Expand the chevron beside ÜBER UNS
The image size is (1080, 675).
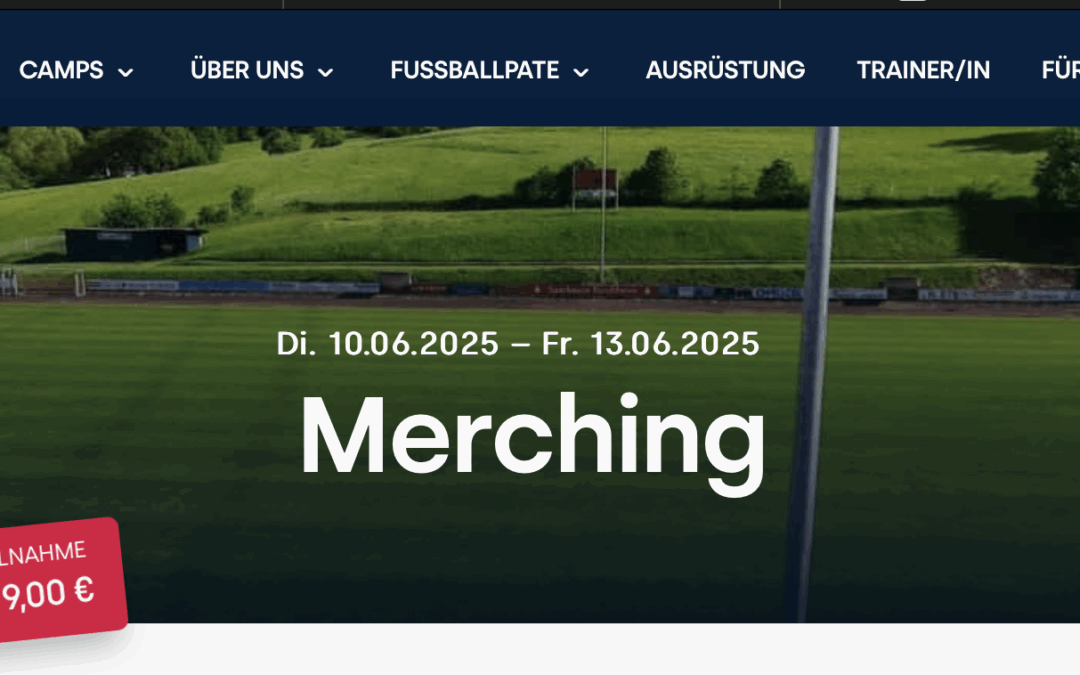[x=325, y=72]
